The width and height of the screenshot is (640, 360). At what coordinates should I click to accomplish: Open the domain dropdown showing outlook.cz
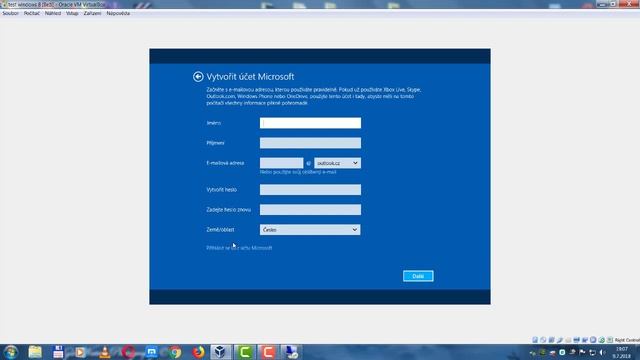point(338,163)
